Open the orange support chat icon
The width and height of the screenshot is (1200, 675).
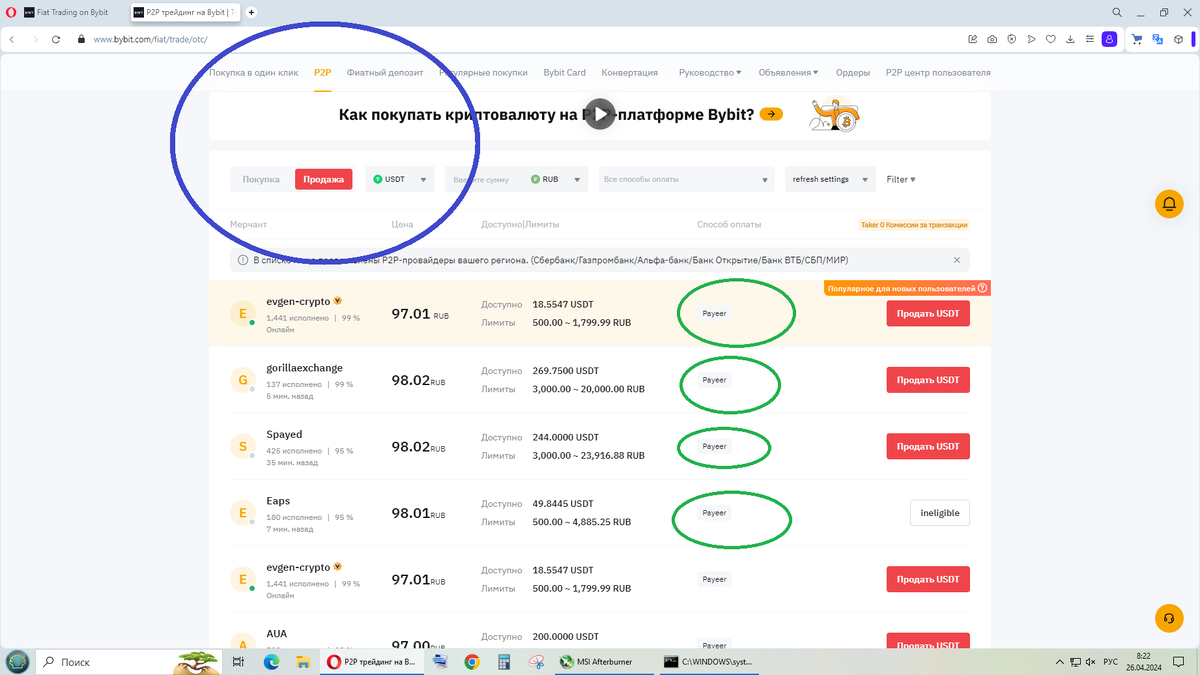click(1169, 618)
